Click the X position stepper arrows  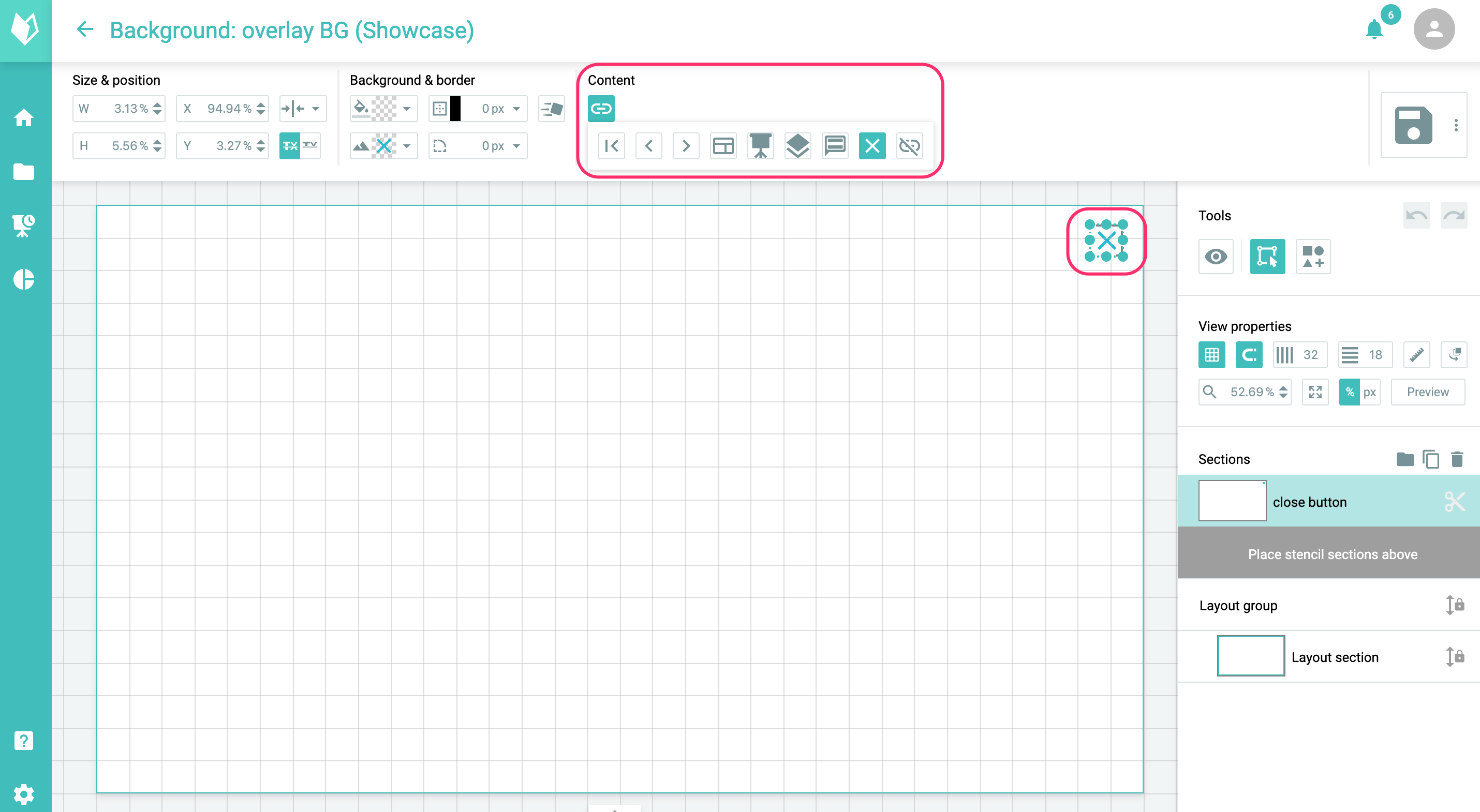click(260, 109)
